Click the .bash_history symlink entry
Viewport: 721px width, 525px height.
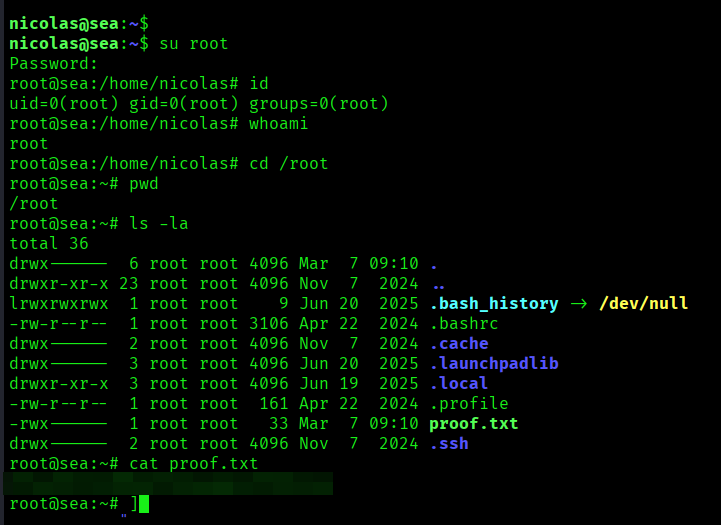pyautogui.click(x=493, y=303)
